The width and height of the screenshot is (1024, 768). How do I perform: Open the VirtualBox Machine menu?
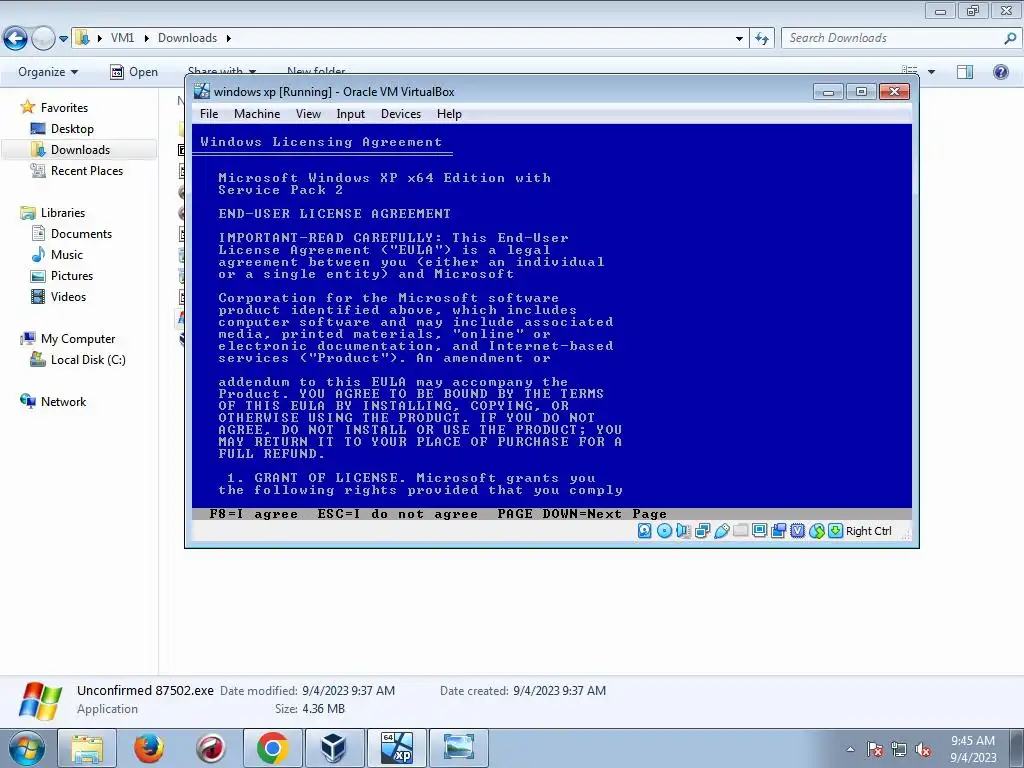[x=257, y=114]
